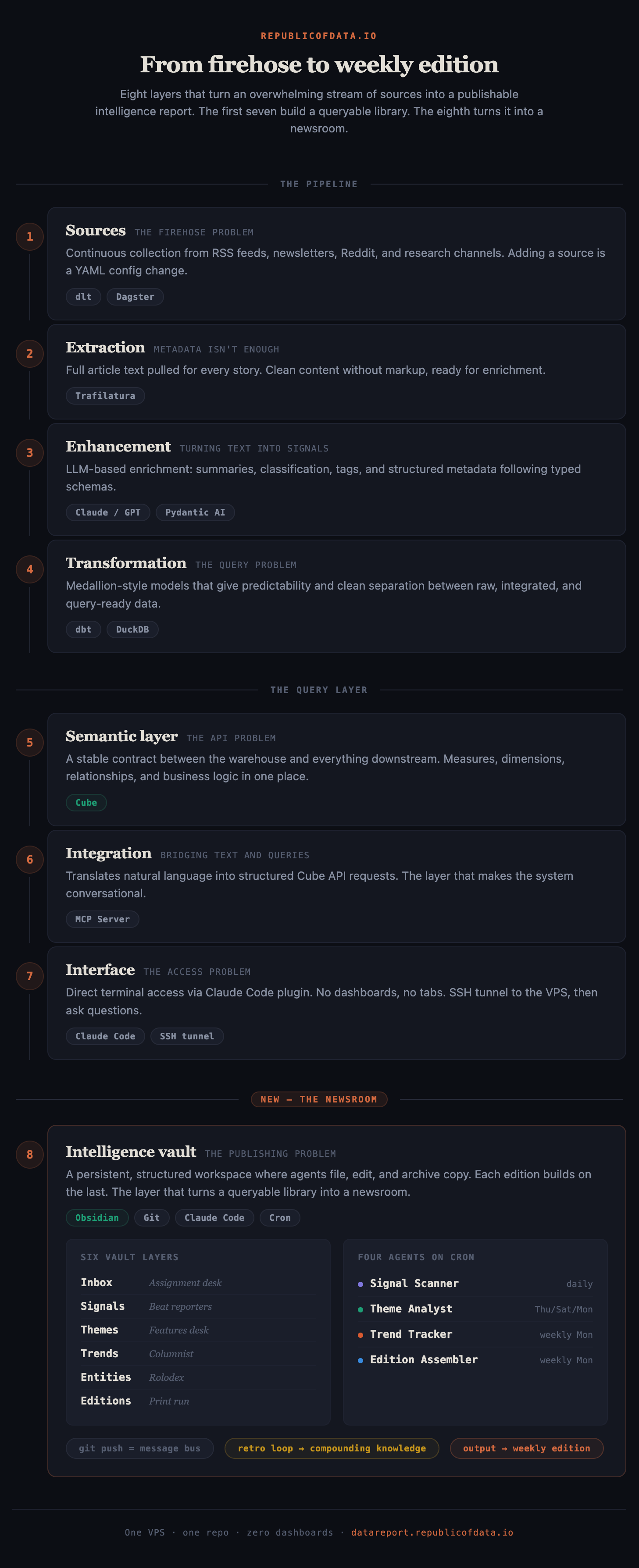Viewport: 639px width, 1568px height.
Task: Open the datareport.republicofdata.io link
Action: (x=432, y=1532)
